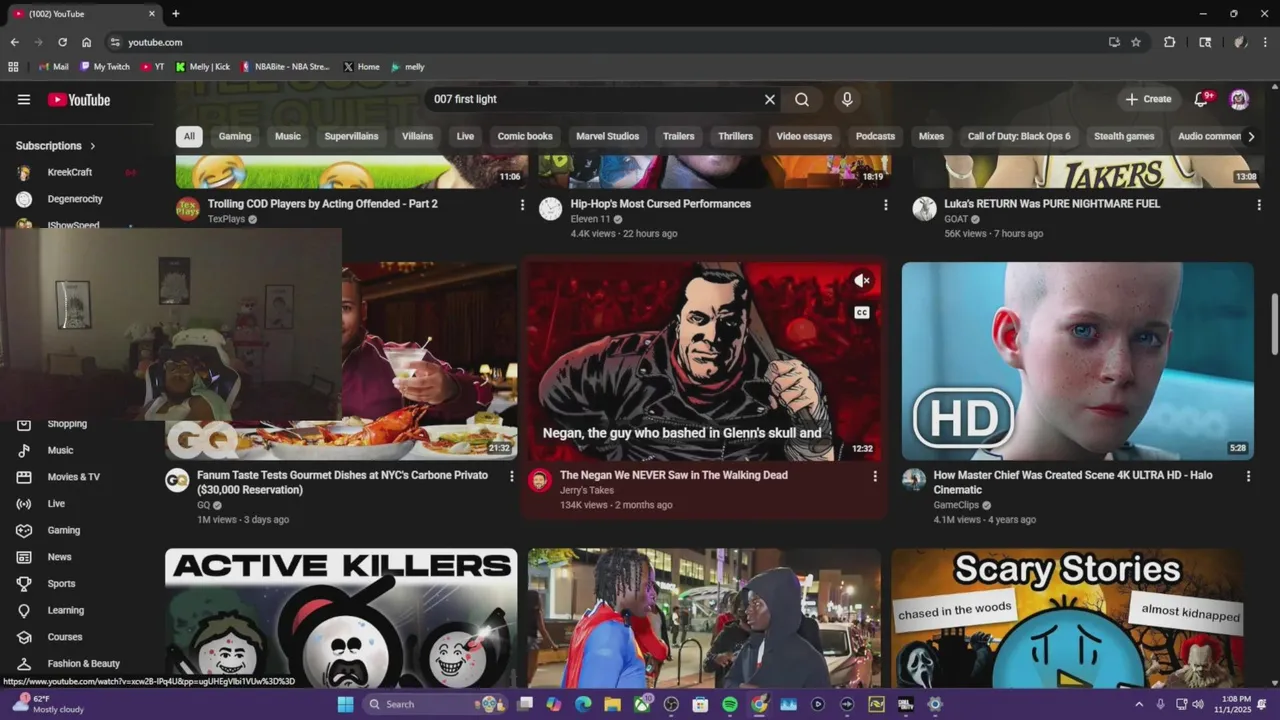
Task: Open Sports in the sidebar
Action: point(61,584)
